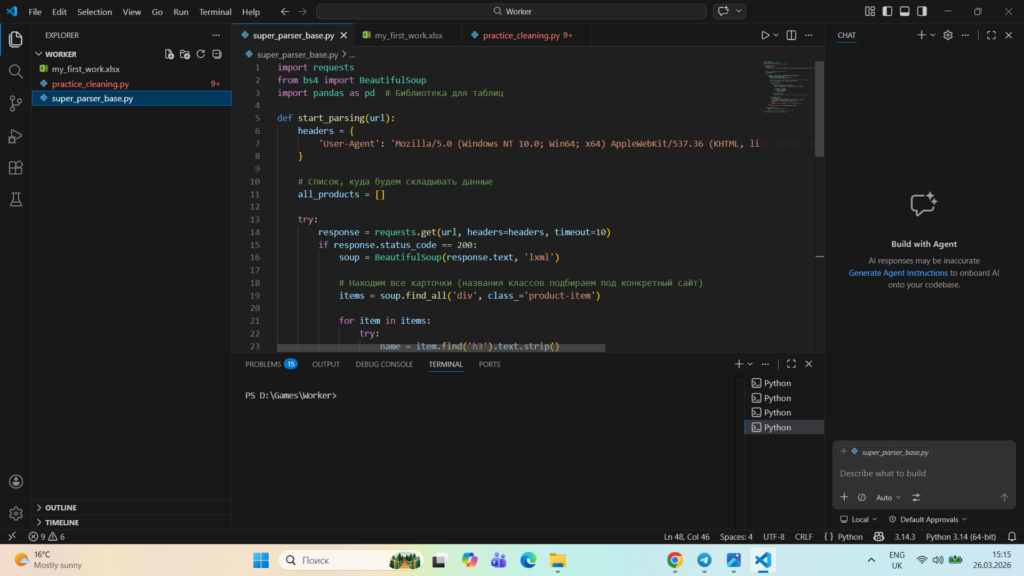Screen dimensions: 1024x576
Task: Switch to my_first_work.xlsx tab
Action: [x=408, y=35]
